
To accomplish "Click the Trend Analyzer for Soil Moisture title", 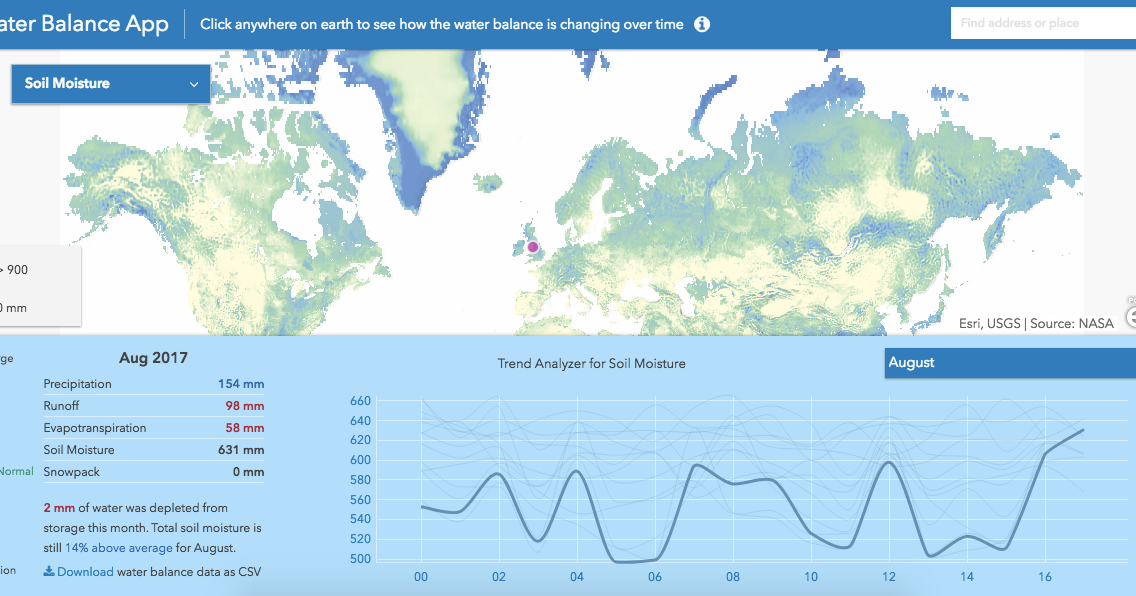I will (592, 363).
